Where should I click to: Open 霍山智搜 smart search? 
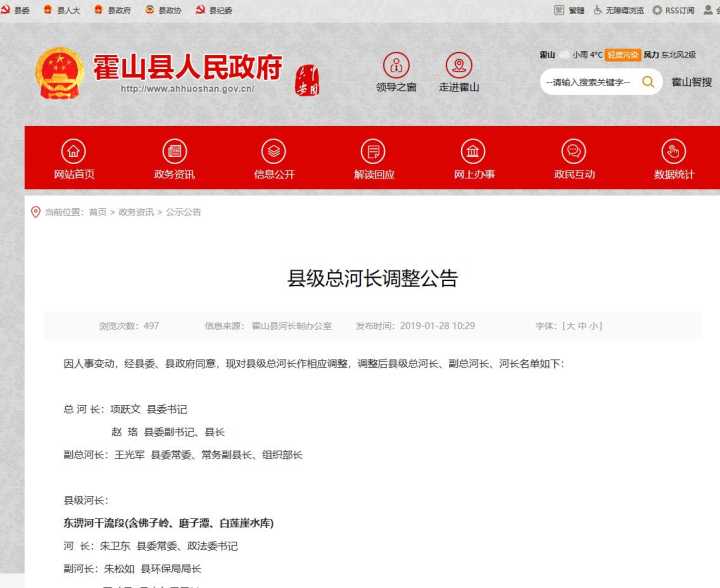(692, 82)
